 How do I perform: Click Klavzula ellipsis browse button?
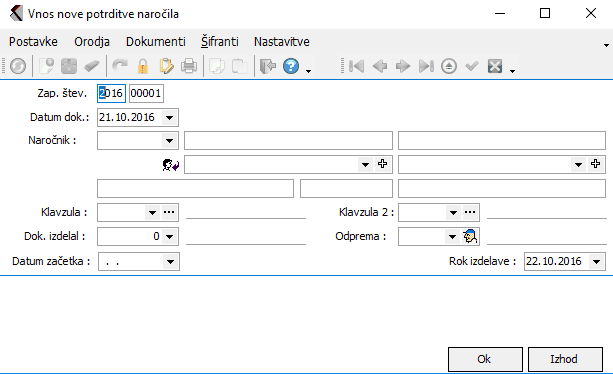click(169, 212)
